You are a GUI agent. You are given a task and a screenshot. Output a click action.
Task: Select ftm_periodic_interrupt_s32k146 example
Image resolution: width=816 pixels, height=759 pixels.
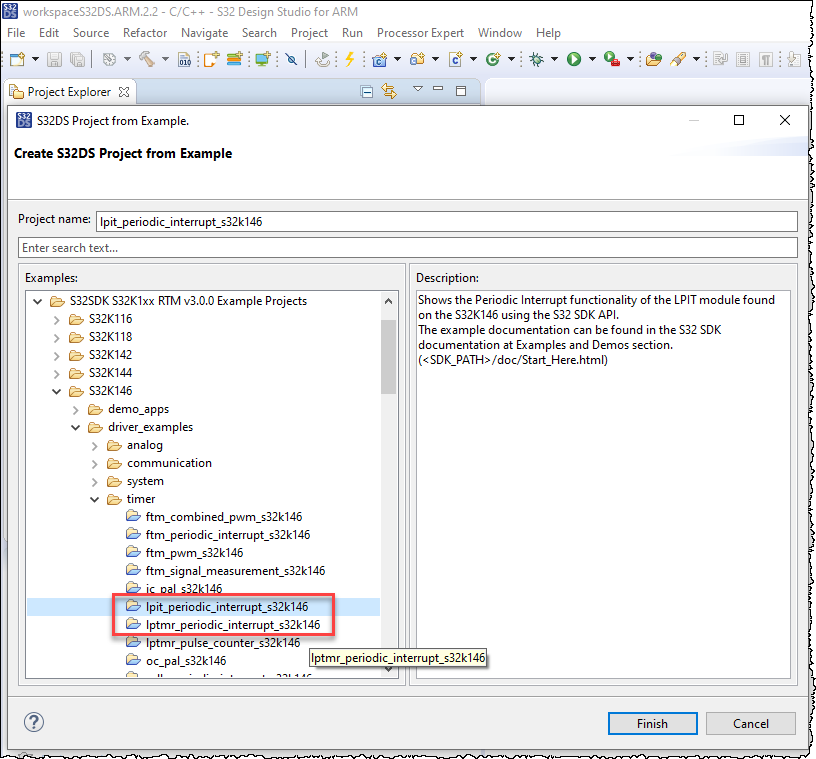click(228, 535)
